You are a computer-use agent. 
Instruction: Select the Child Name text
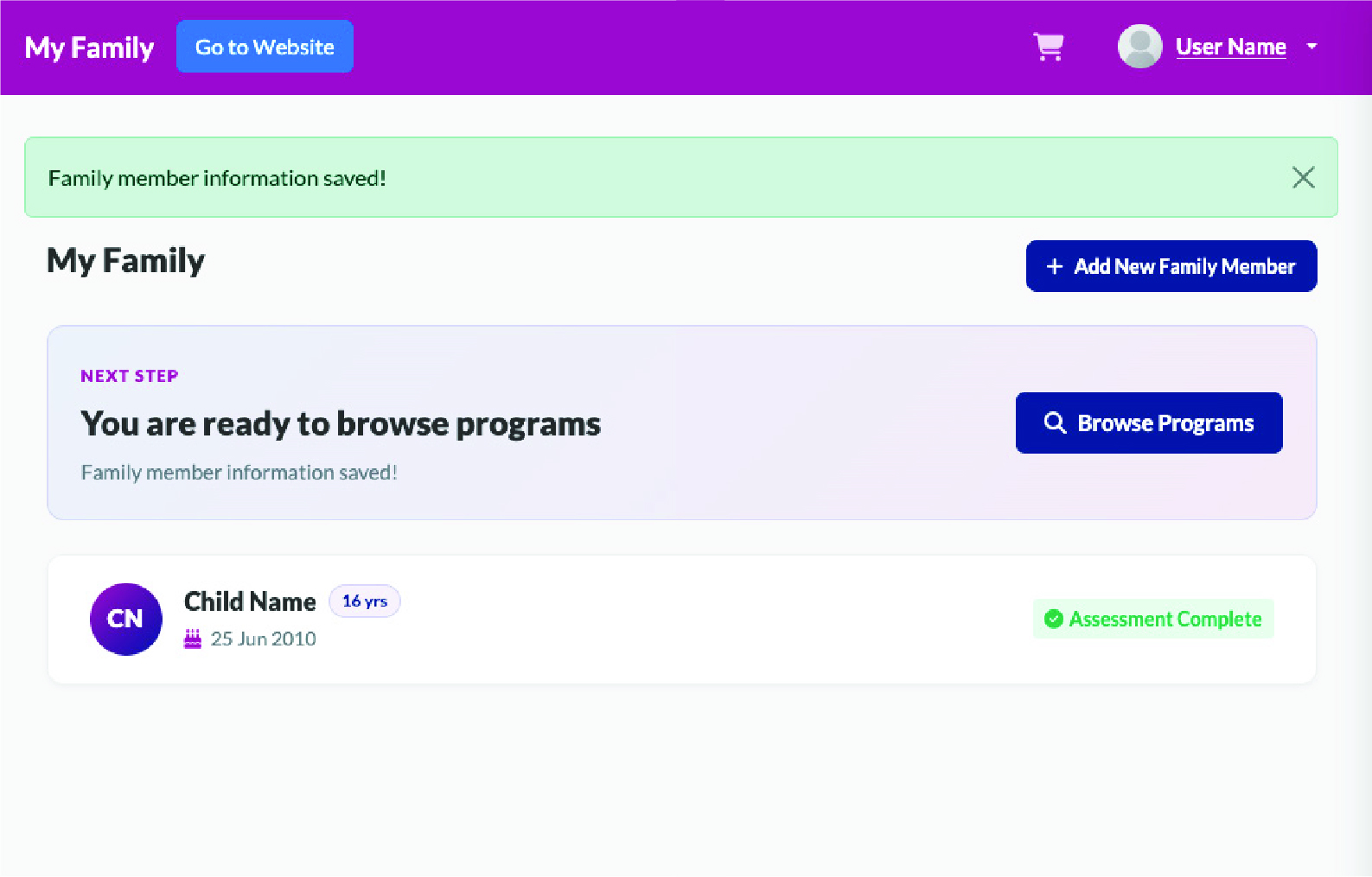pyautogui.click(x=250, y=601)
